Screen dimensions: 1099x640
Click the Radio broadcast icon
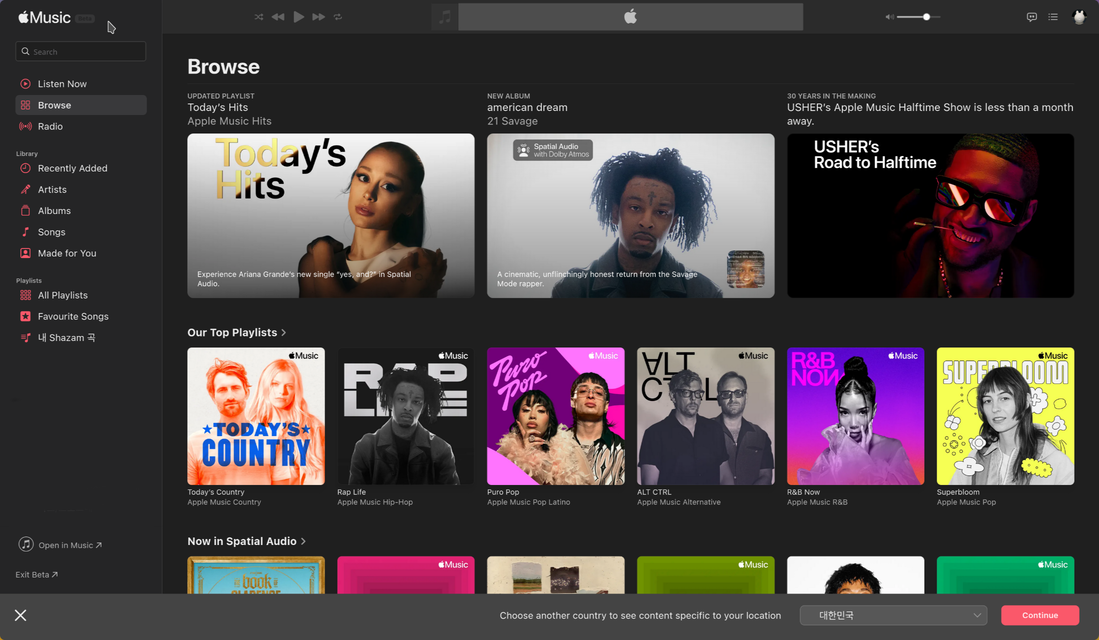(x=25, y=126)
